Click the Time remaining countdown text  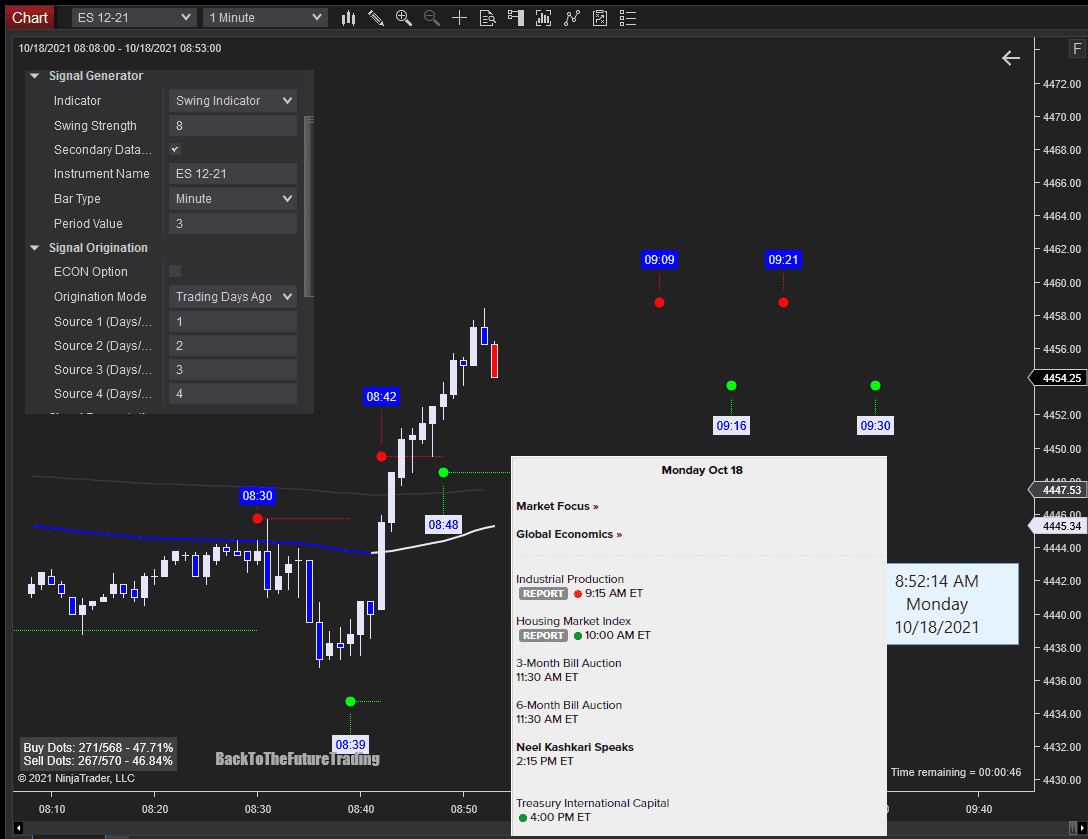pyautogui.click(x=956, y=772)
